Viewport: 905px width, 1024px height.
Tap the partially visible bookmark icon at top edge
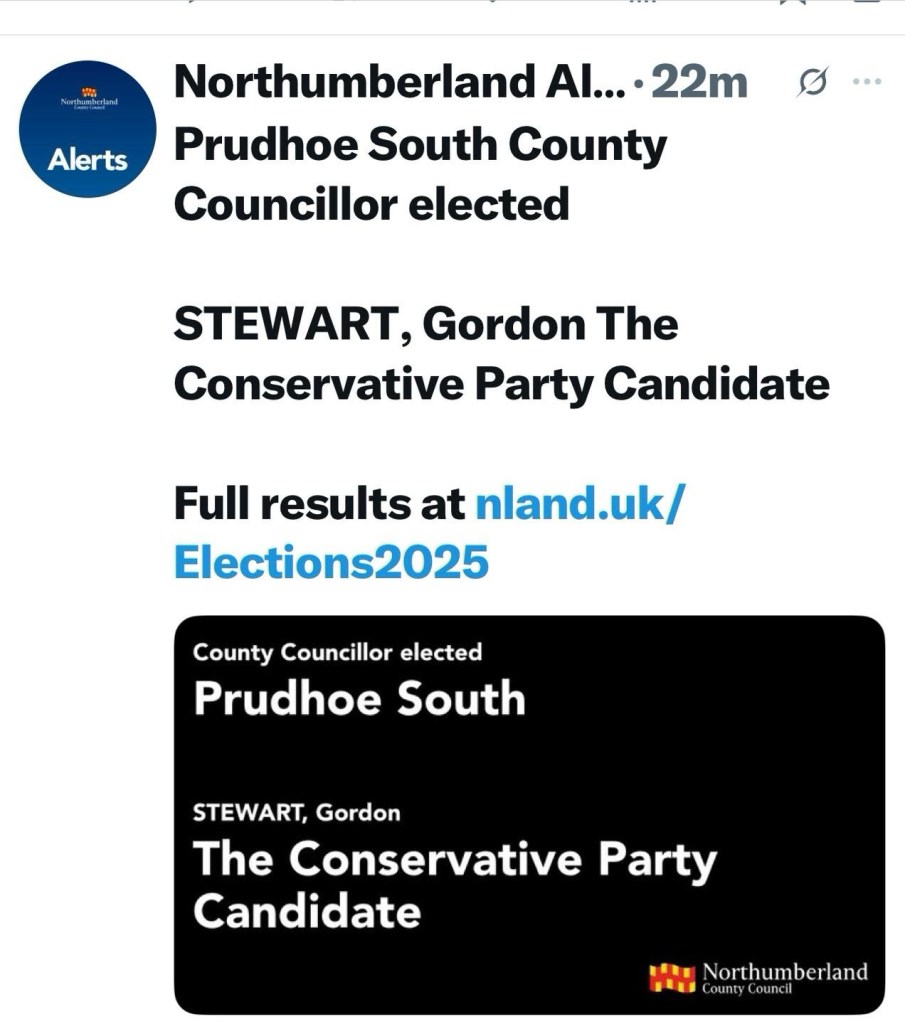tap(791, 3)
